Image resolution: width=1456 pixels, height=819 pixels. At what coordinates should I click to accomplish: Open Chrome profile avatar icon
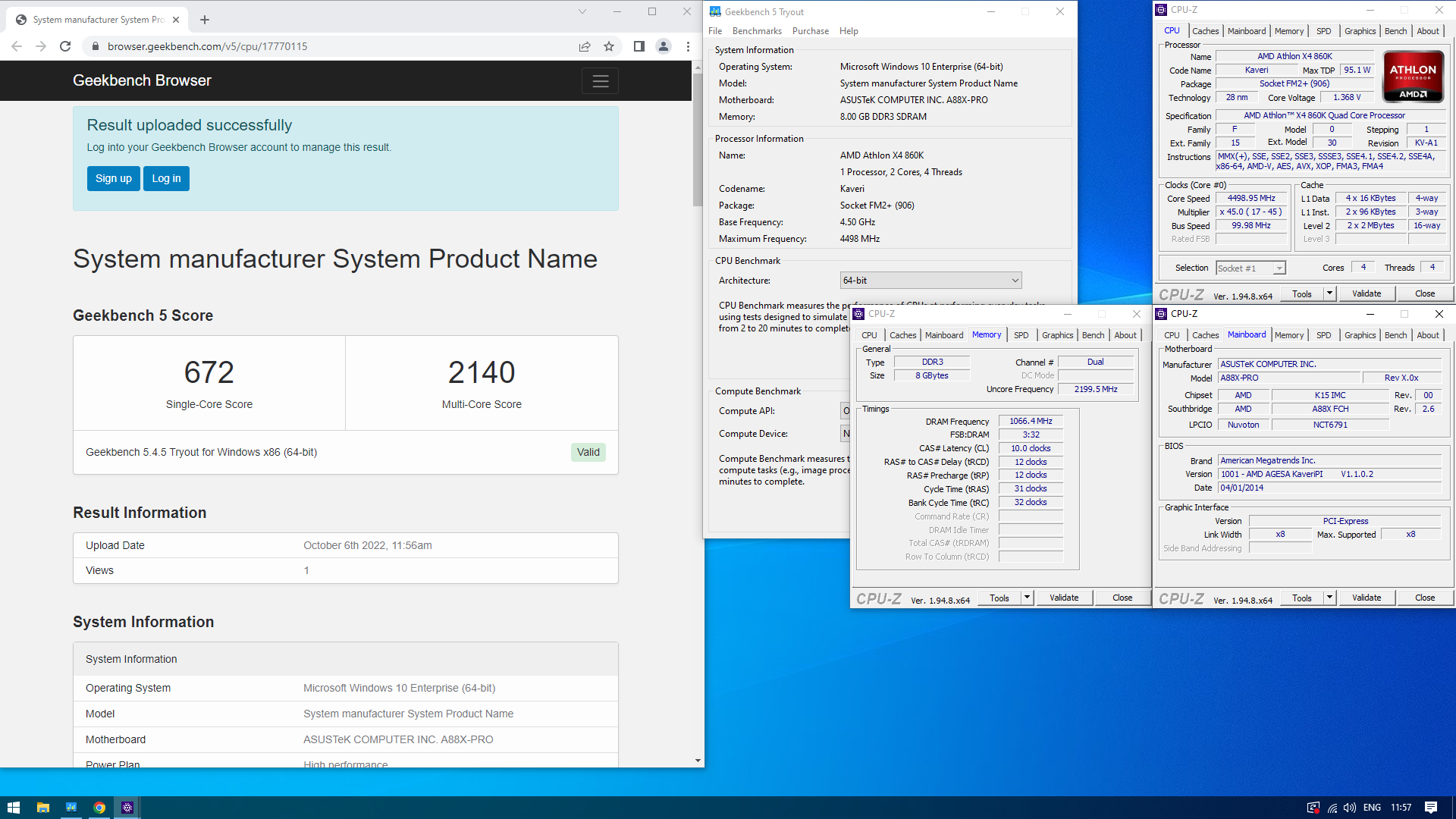pyautogui.click(x=664, y=46)
